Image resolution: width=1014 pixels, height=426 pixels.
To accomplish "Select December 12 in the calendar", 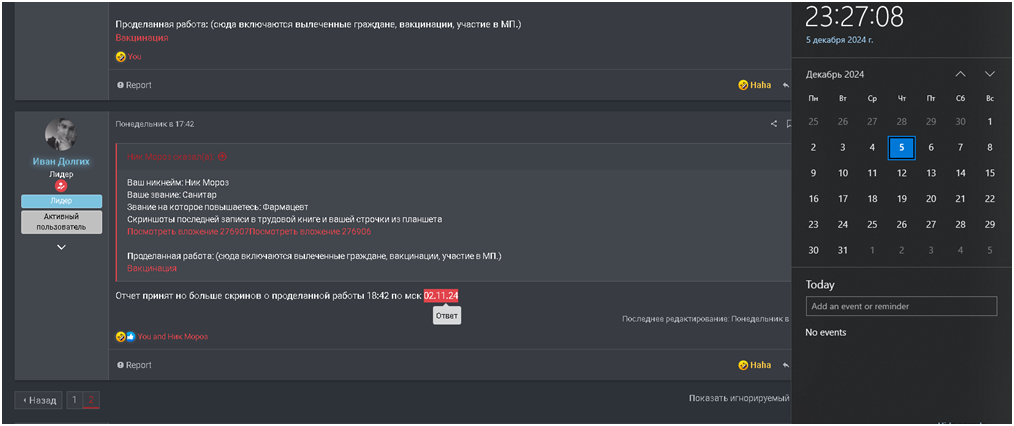I will [901, 173].
